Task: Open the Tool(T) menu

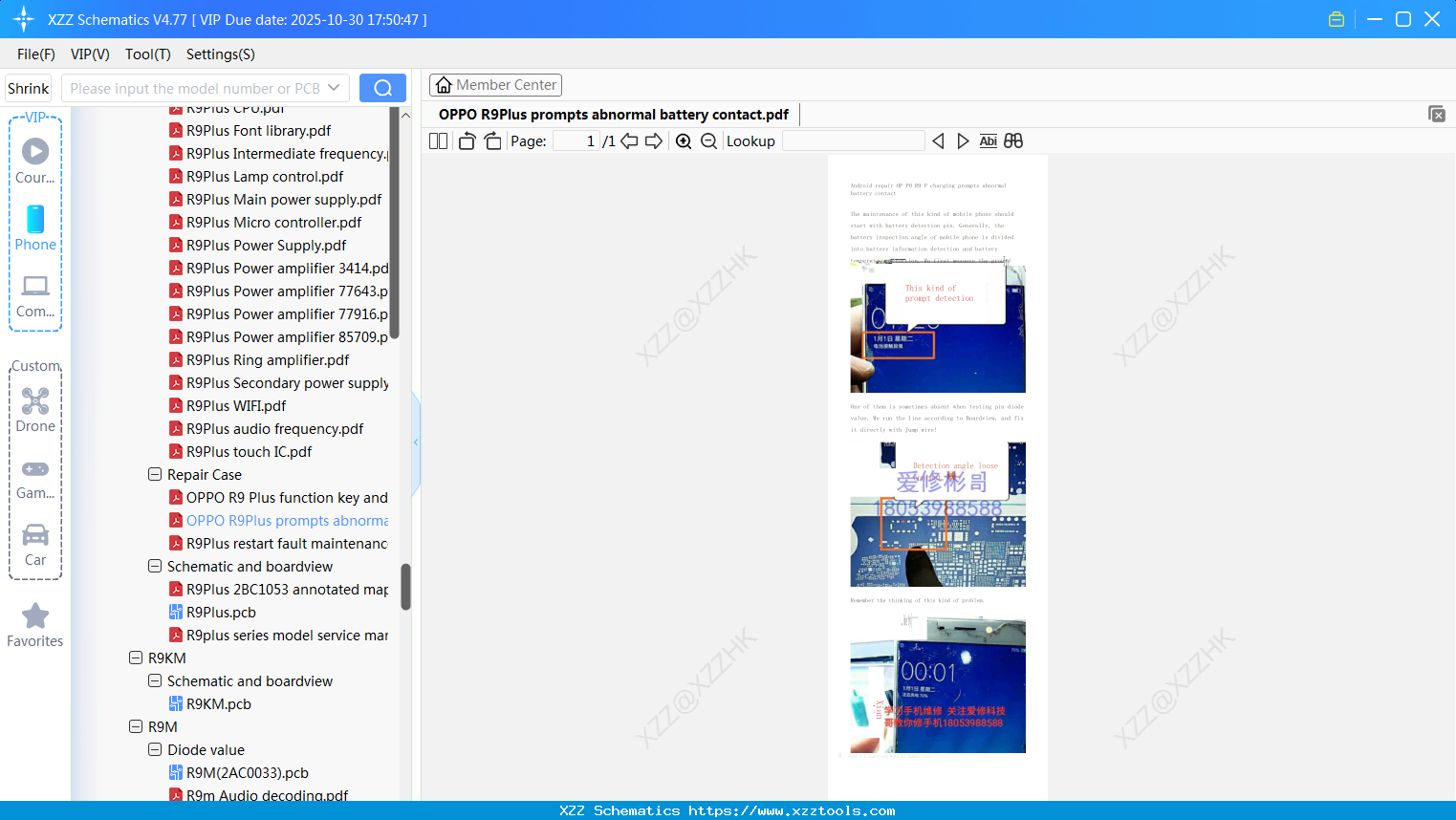Action: [x=148, y=54]
